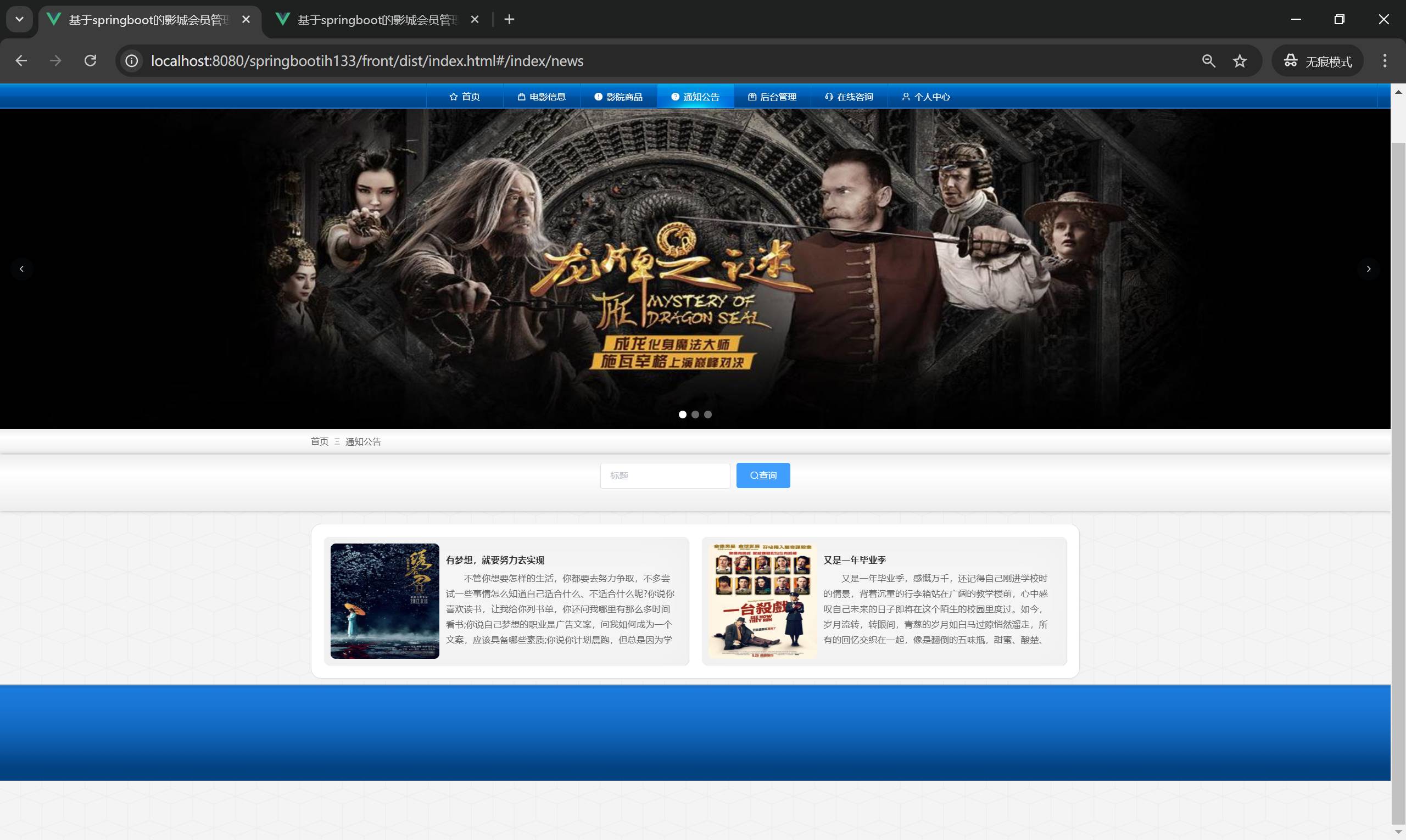Select the 通知公告 navigation item
The width and height of the screenshot is (1406, 840).
click(695, 97)
